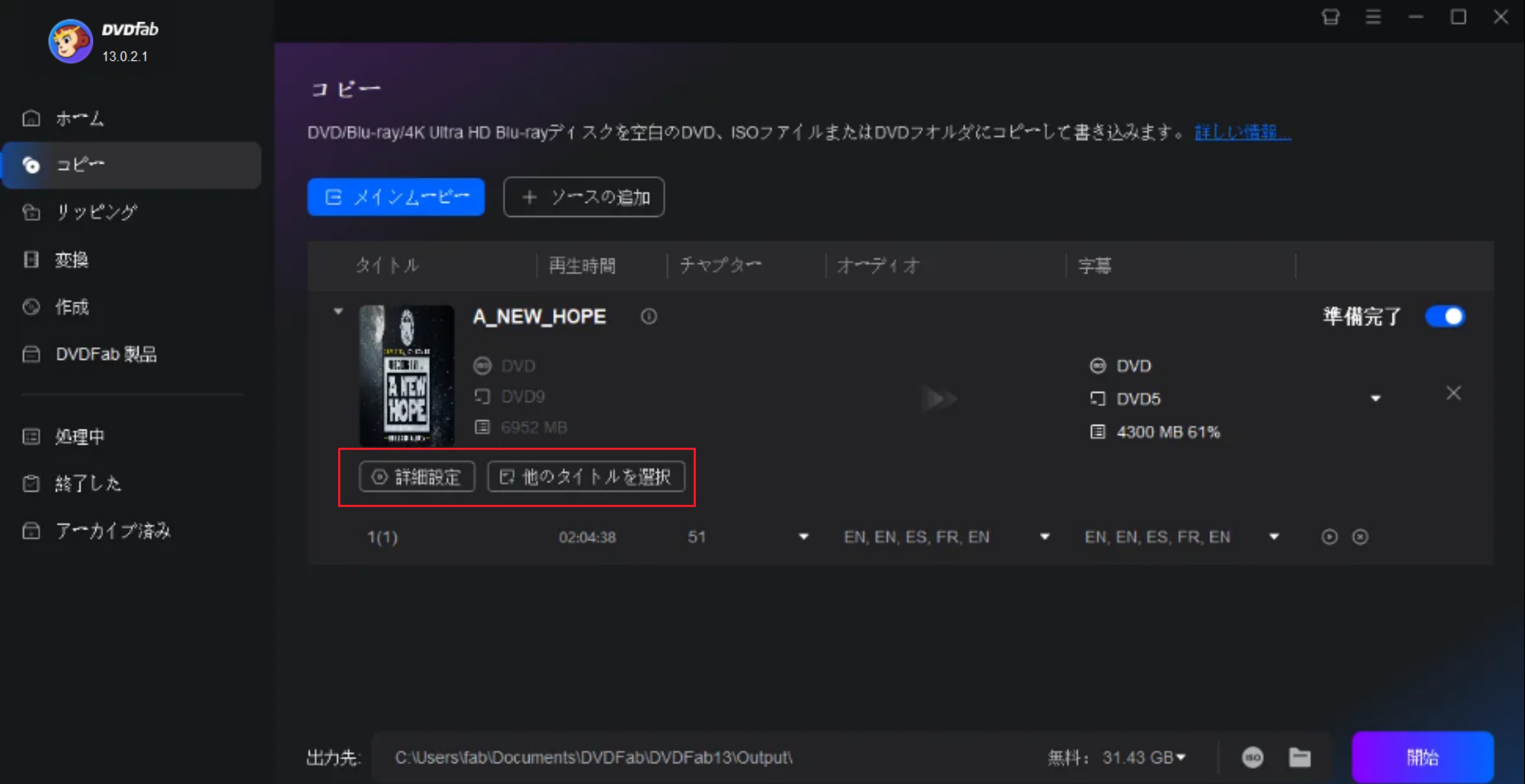
Task: Click 終了した clipboard icon
Action: pyautogui.click(x=31, y=483)
